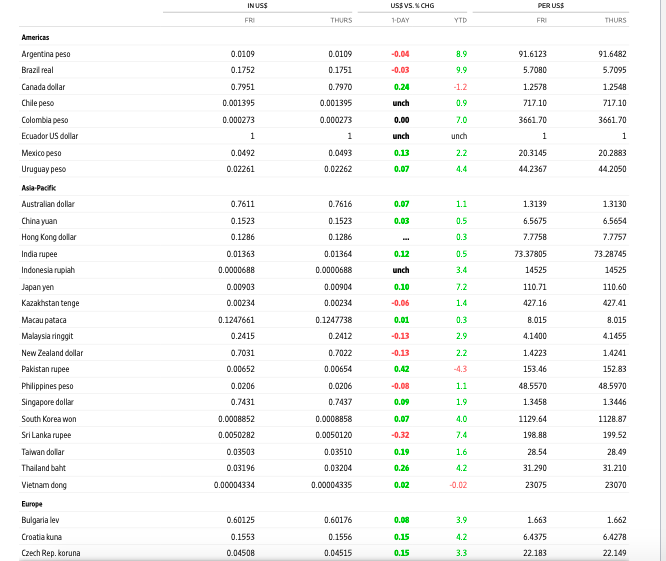
Task: Click the Taiwan dollar currency name
Action: coord(43,452)
